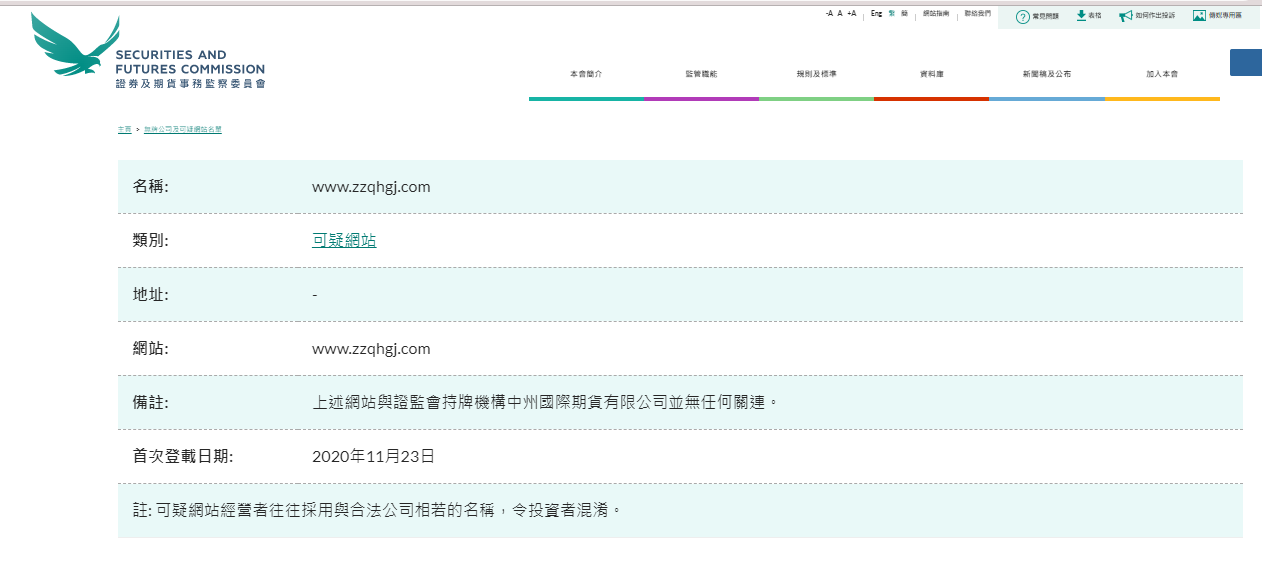Open the 資料庫 menu item
1262x566 pixels.
coord(931,75)
